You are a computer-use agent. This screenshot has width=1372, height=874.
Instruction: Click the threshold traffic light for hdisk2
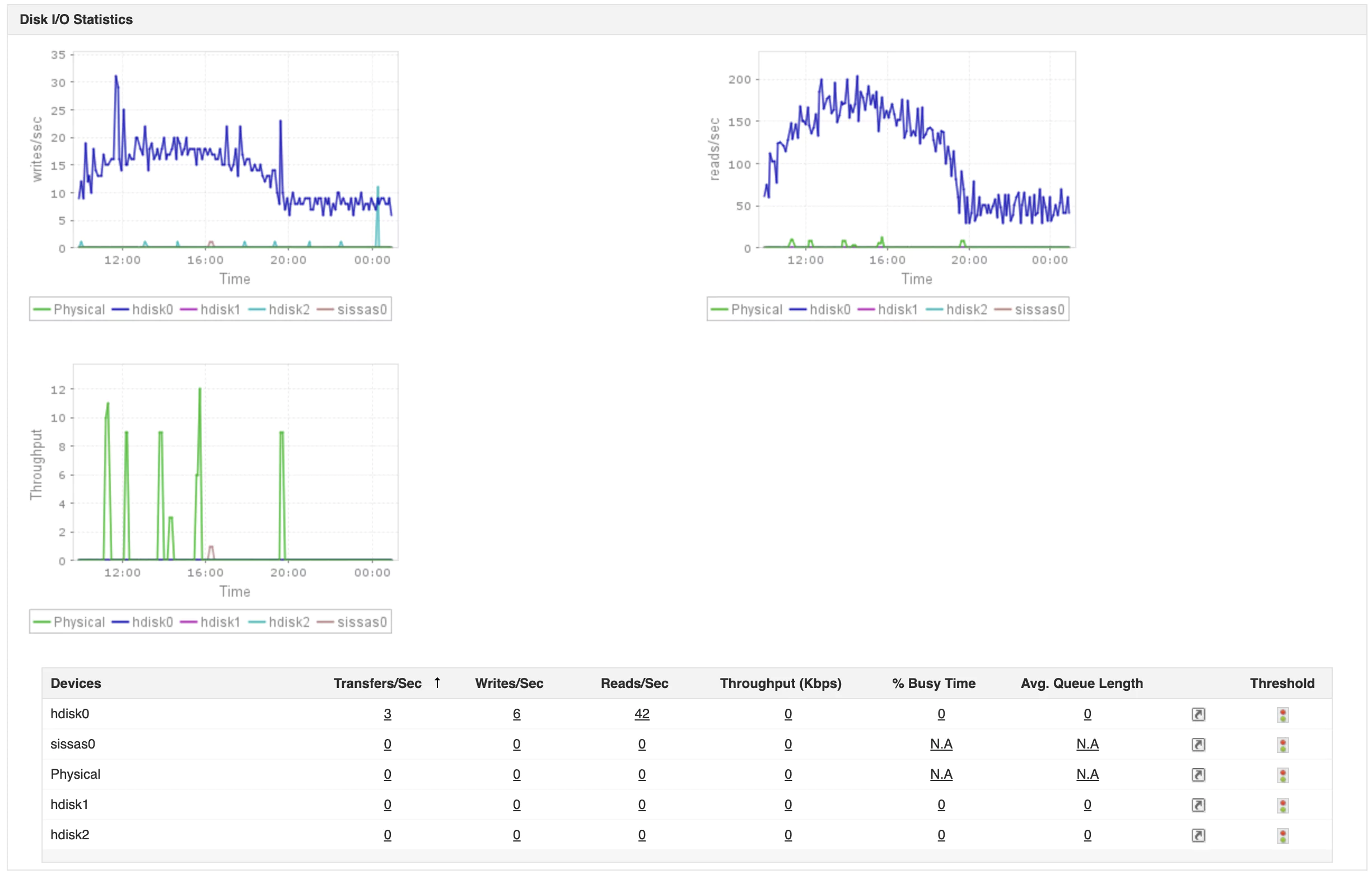(x=1282, y=835)
